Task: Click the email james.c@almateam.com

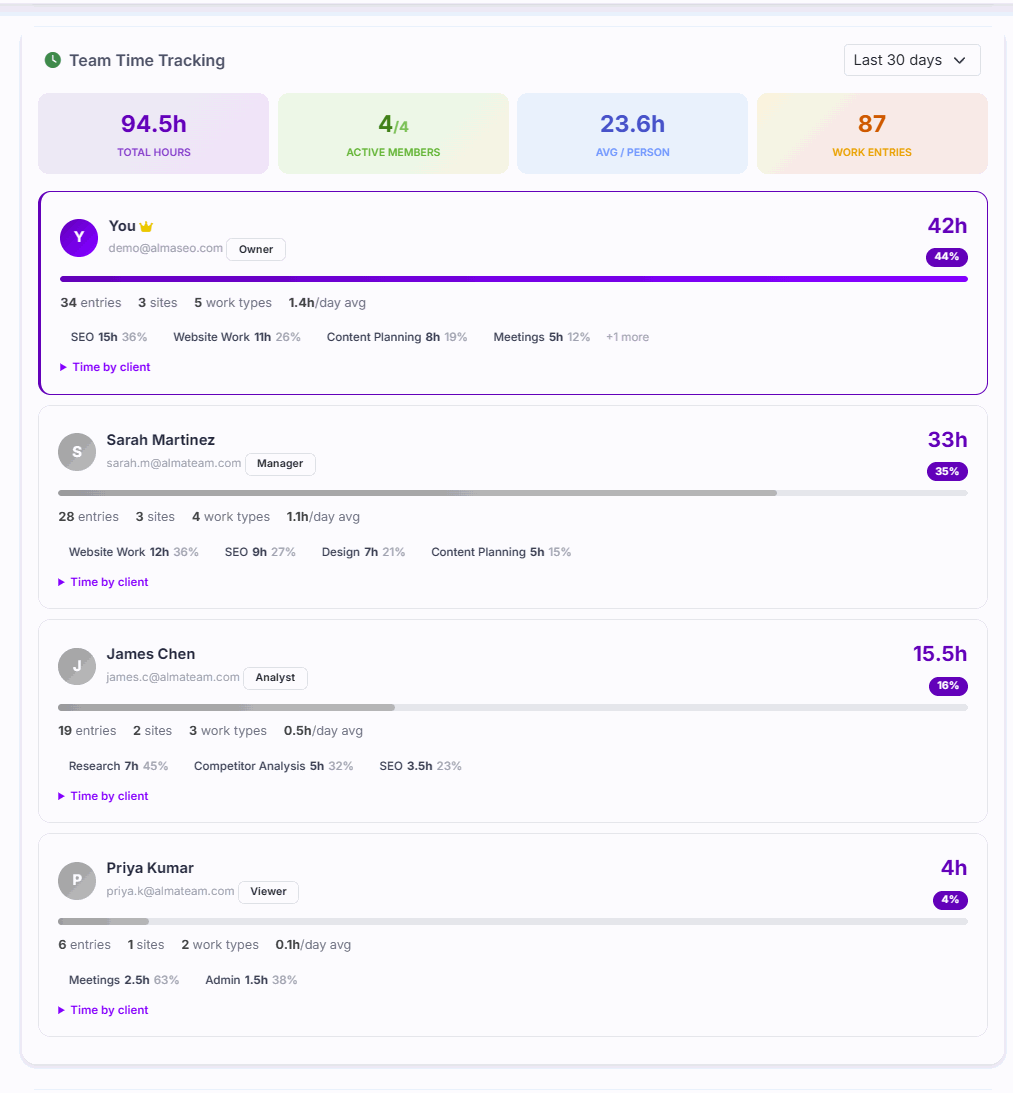Action: click(x=173, y=677)
